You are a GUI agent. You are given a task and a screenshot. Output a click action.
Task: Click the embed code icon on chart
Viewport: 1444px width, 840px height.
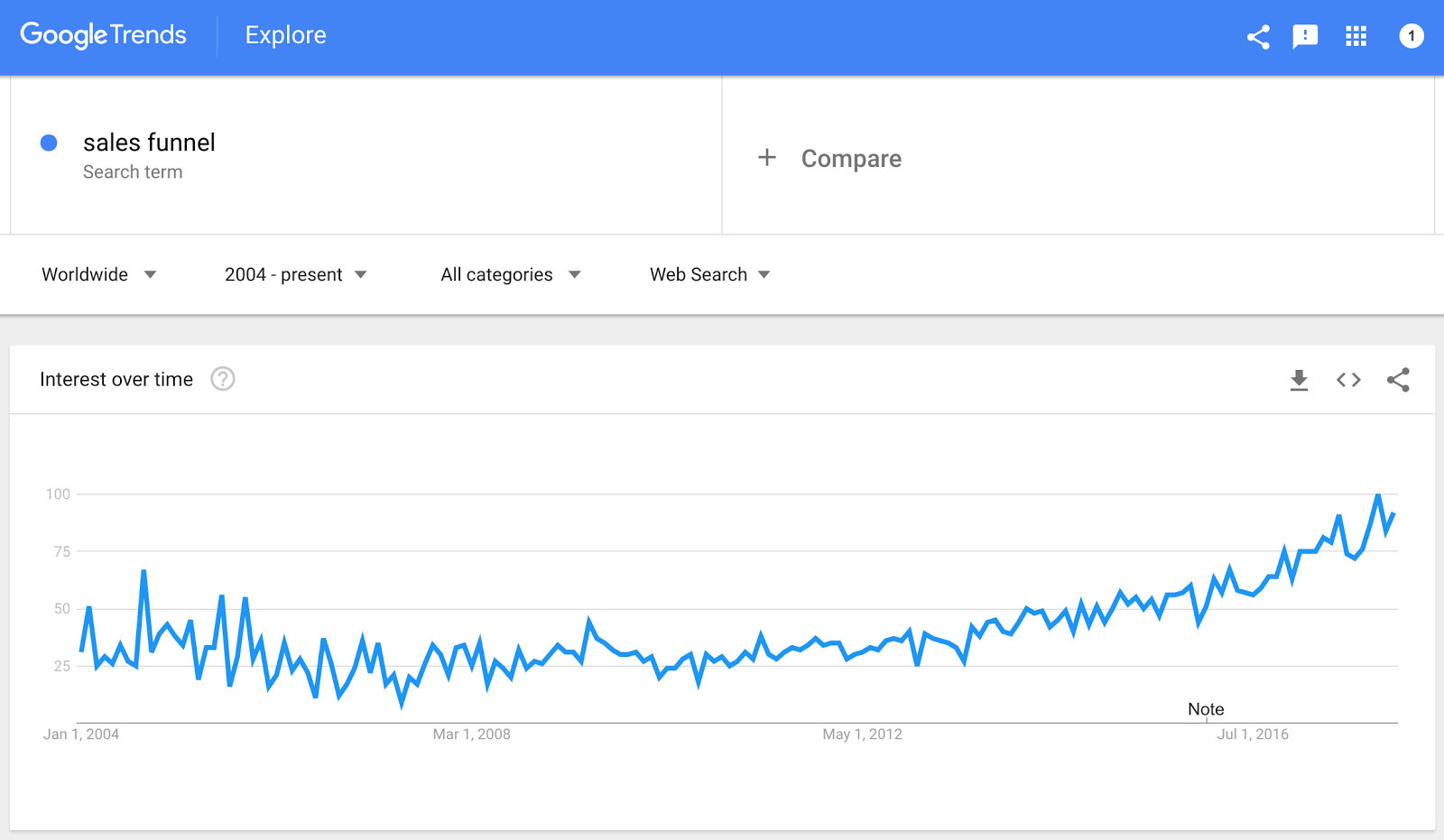tap(1348, 380)
